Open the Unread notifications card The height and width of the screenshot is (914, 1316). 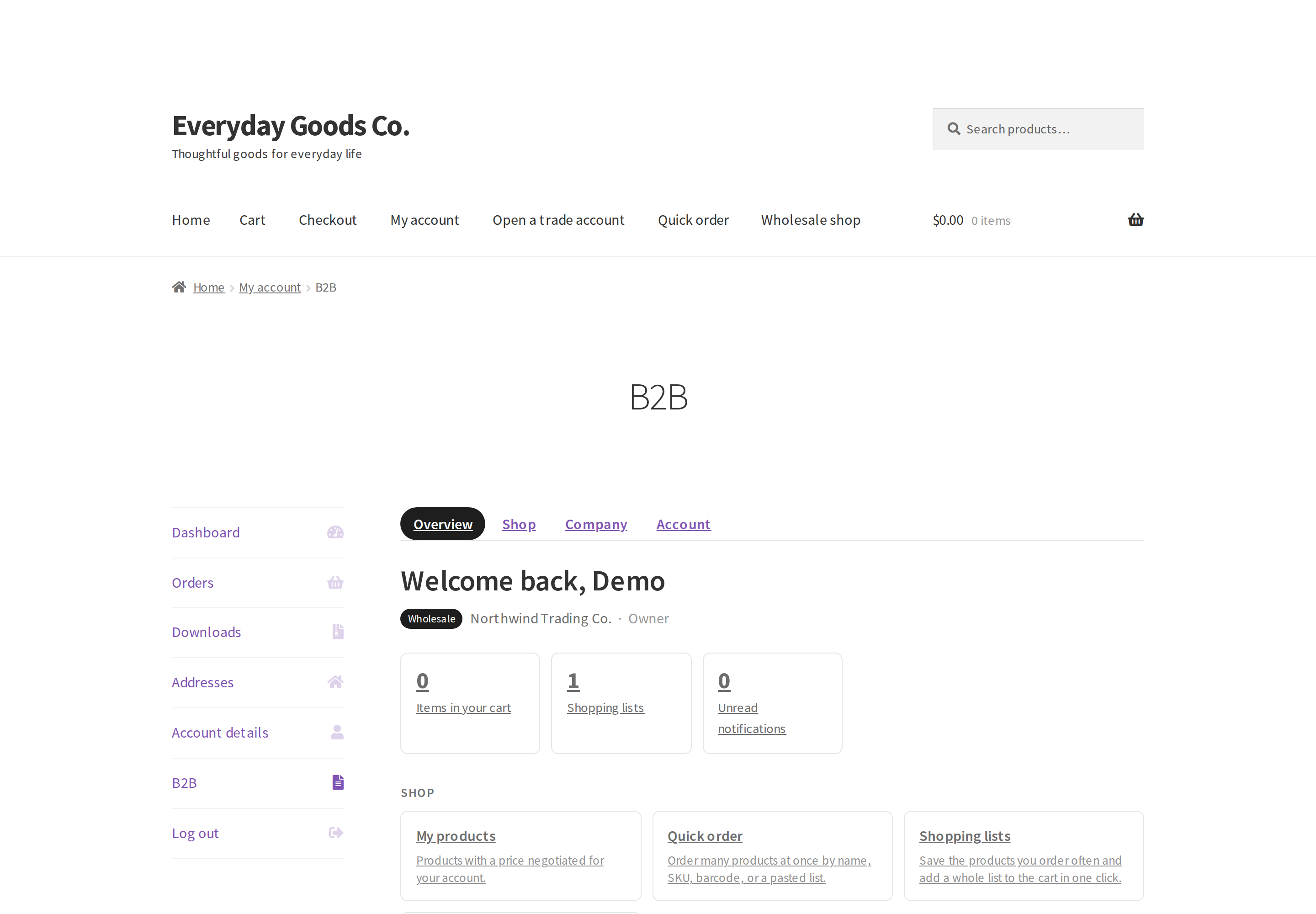[x=773, y=703]
